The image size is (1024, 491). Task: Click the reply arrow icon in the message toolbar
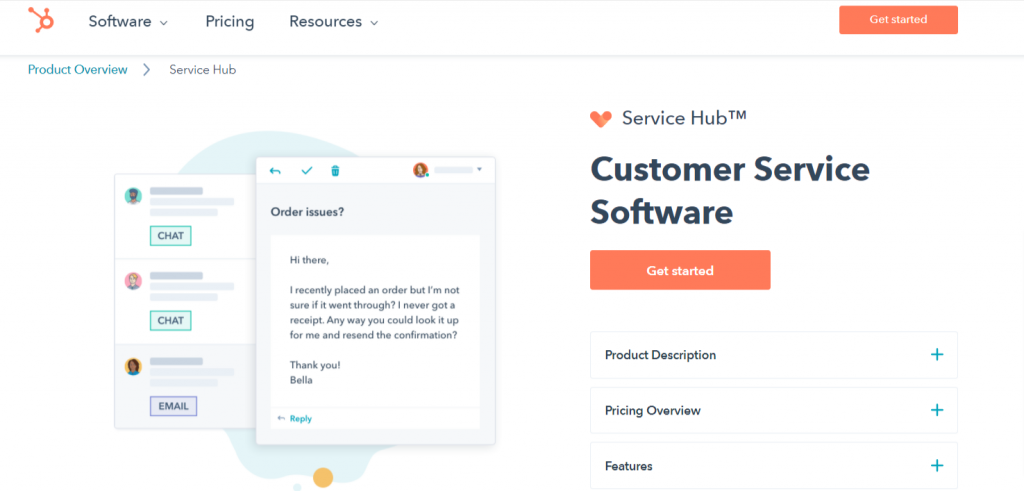click(276, 171)
